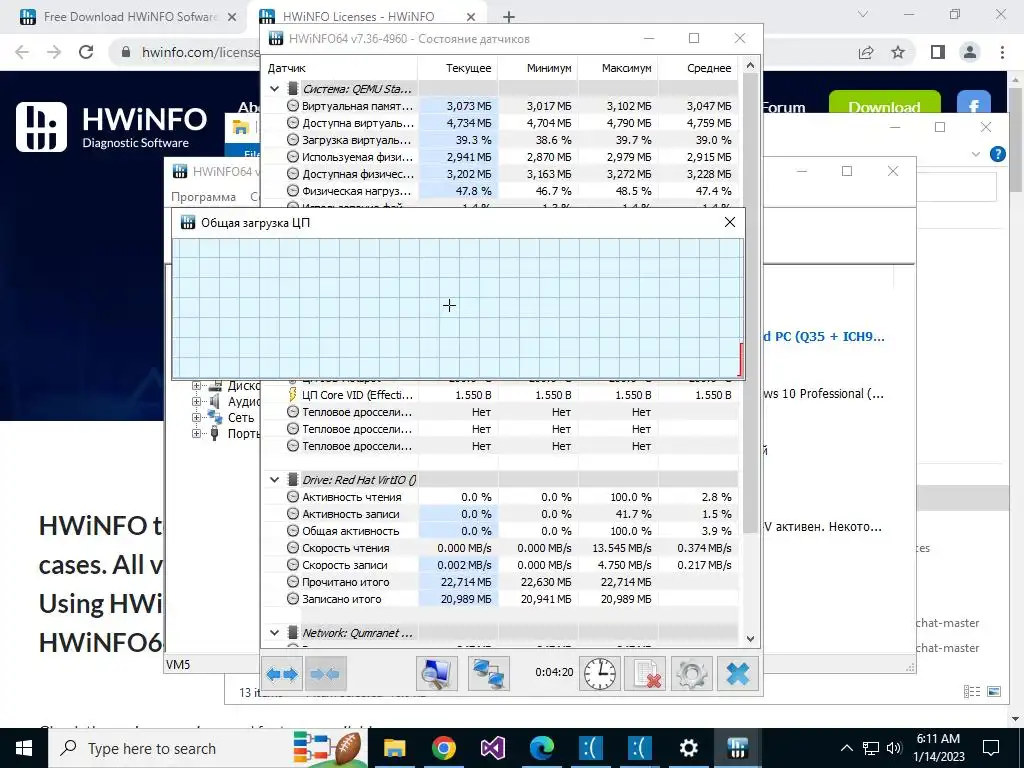This screenshot has height=768, width=1024.
Task: Open sensor settings gear icon
Action: click(x=691, y=673)
